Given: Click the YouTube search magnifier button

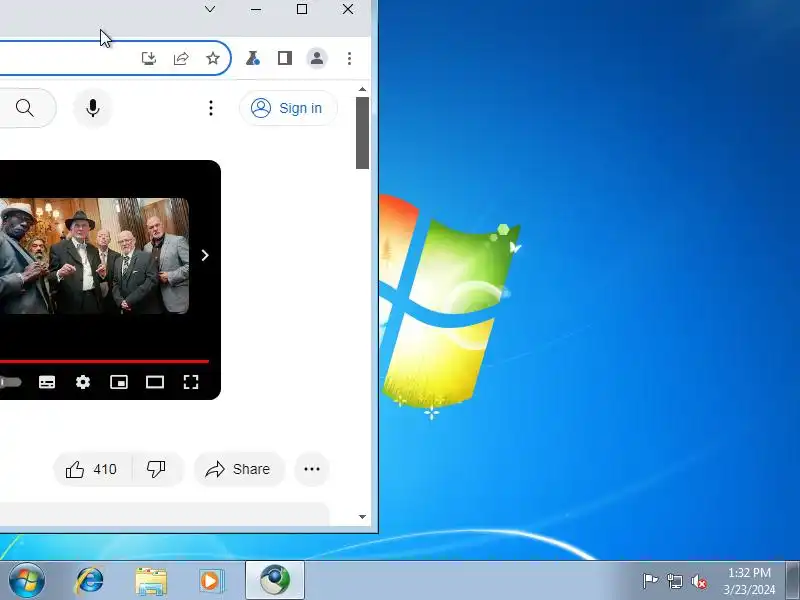Looking at the screenshot, I should point(24,108).
